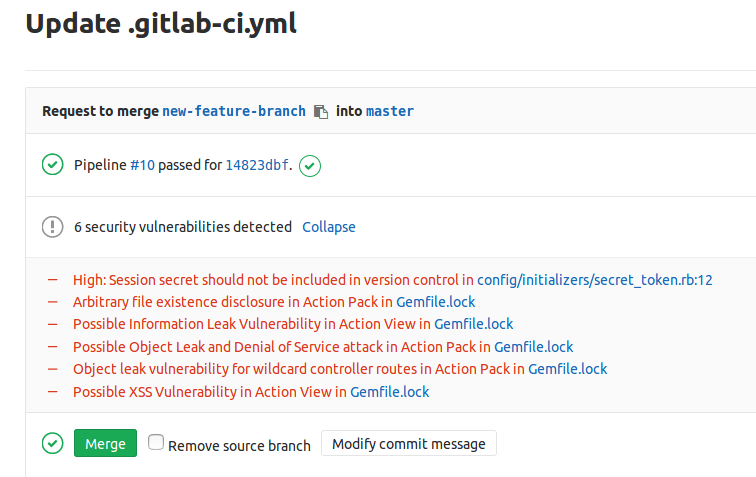
Task: Open the pipeline #10 link
Action: [x=142, y=165]
